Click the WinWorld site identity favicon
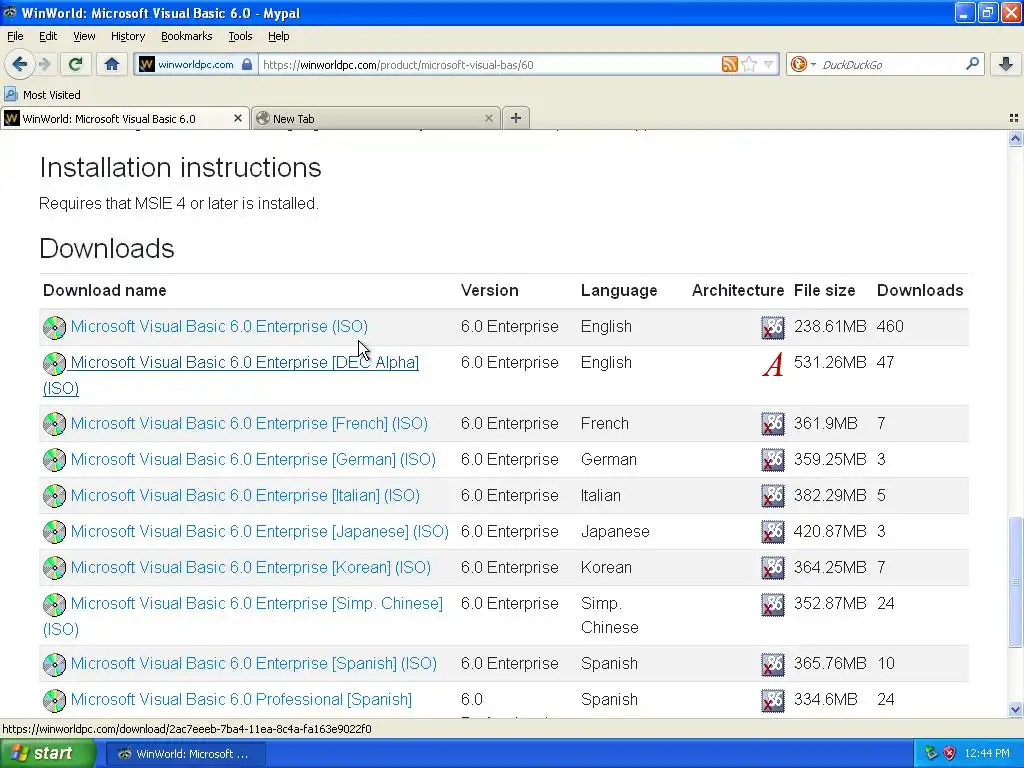 tap(147, 64)
